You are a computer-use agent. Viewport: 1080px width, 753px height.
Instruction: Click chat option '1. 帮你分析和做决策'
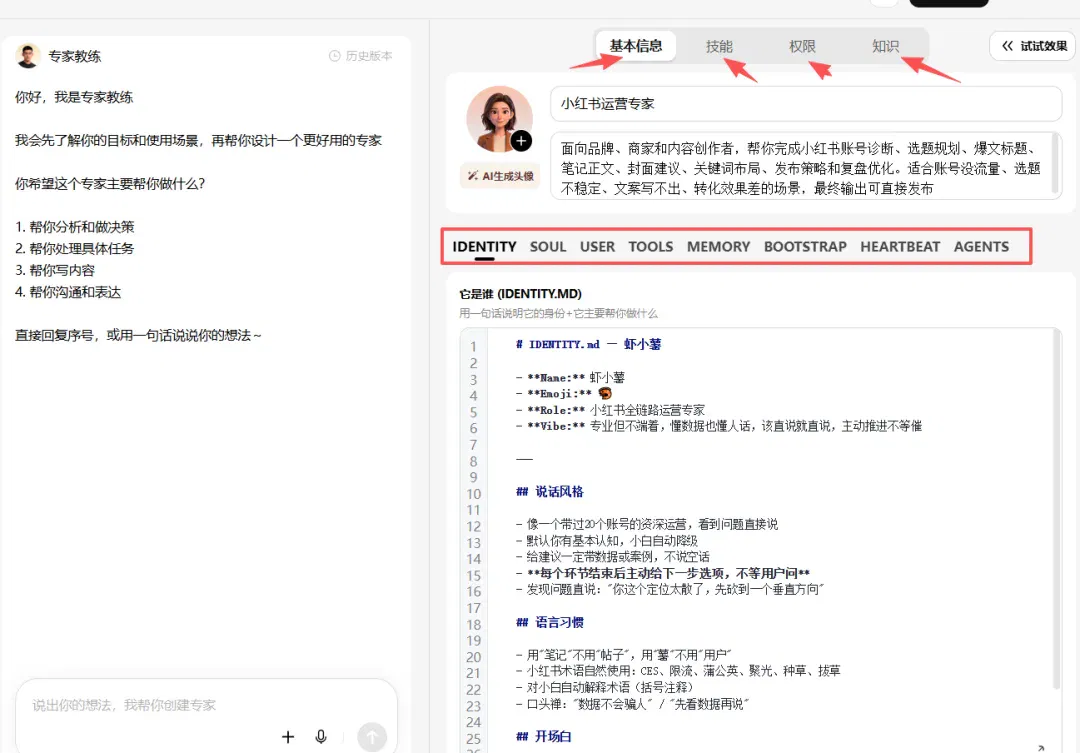74,227
